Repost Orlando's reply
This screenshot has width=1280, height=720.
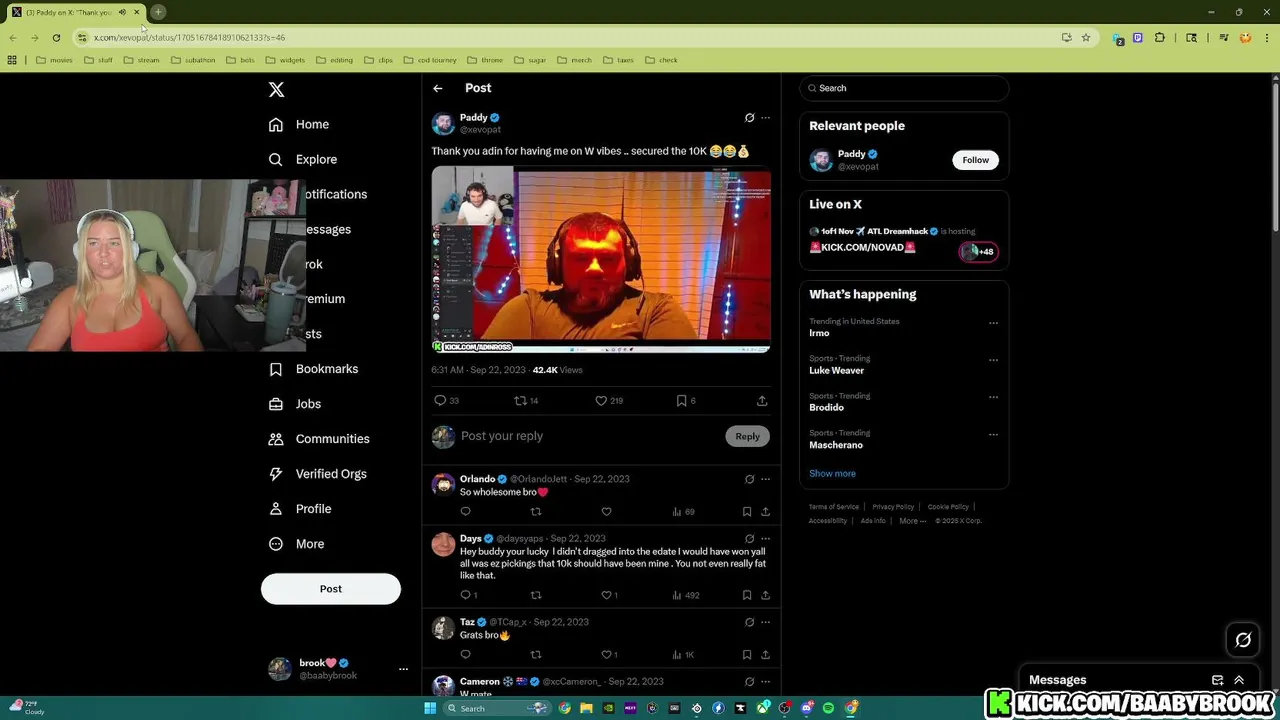(x=536, y=512)
